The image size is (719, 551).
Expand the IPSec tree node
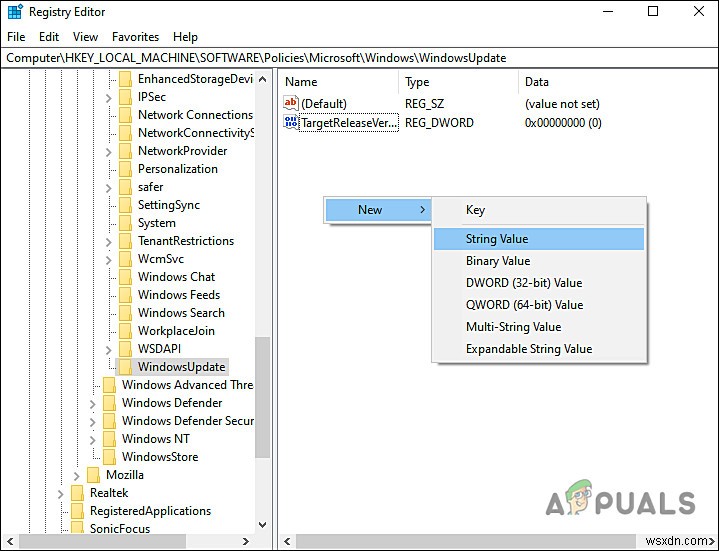click(109, 98)
